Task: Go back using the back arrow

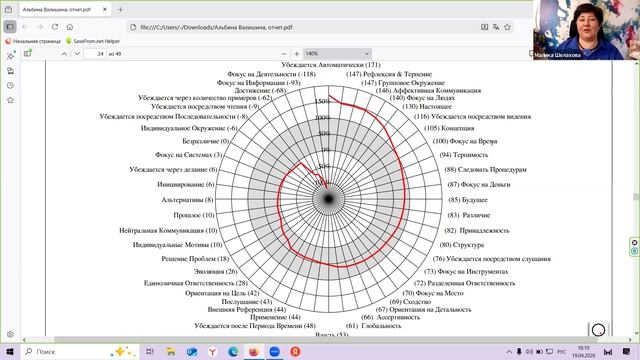Action: click(25, 27)
